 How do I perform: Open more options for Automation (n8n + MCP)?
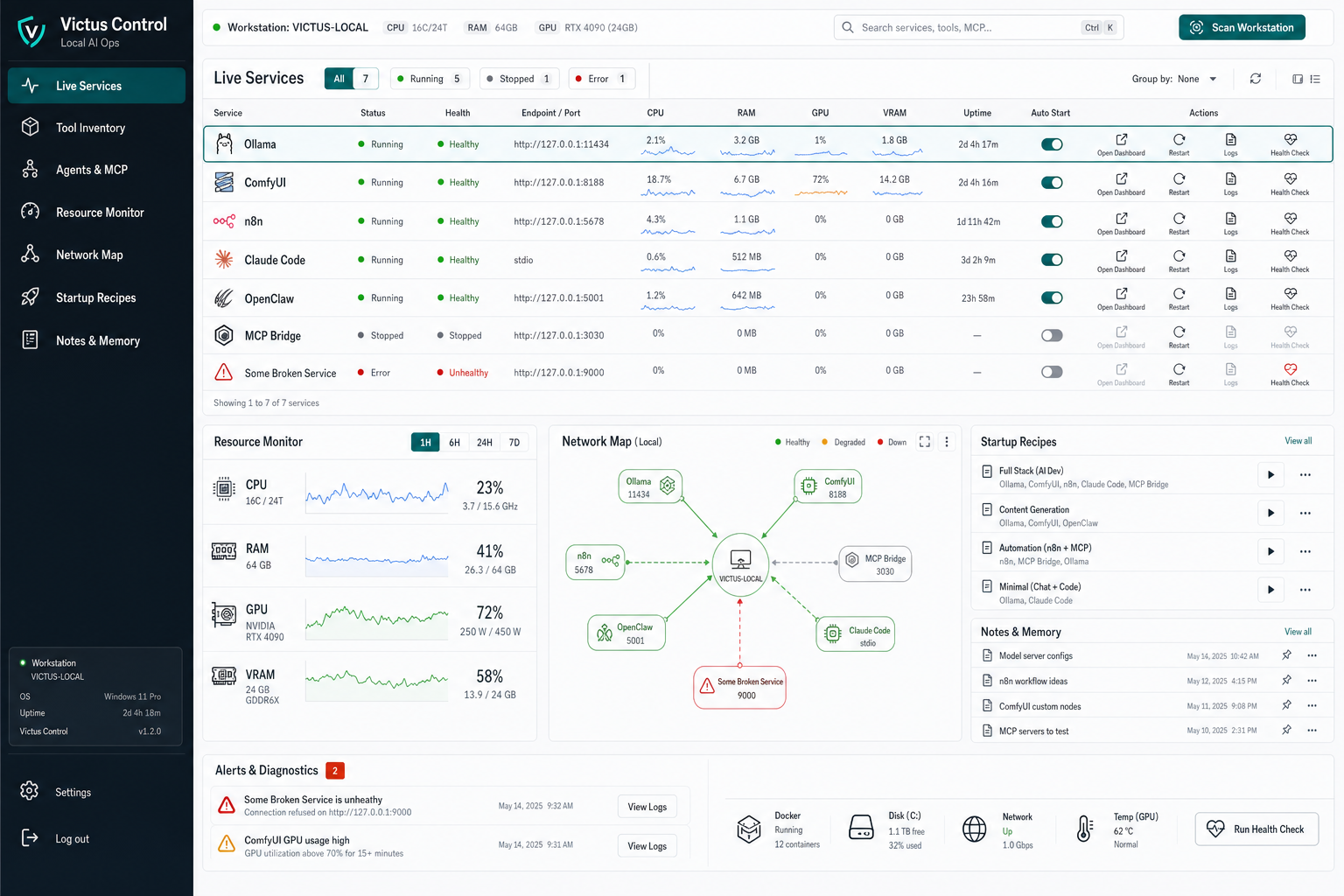click(1305, 552)
